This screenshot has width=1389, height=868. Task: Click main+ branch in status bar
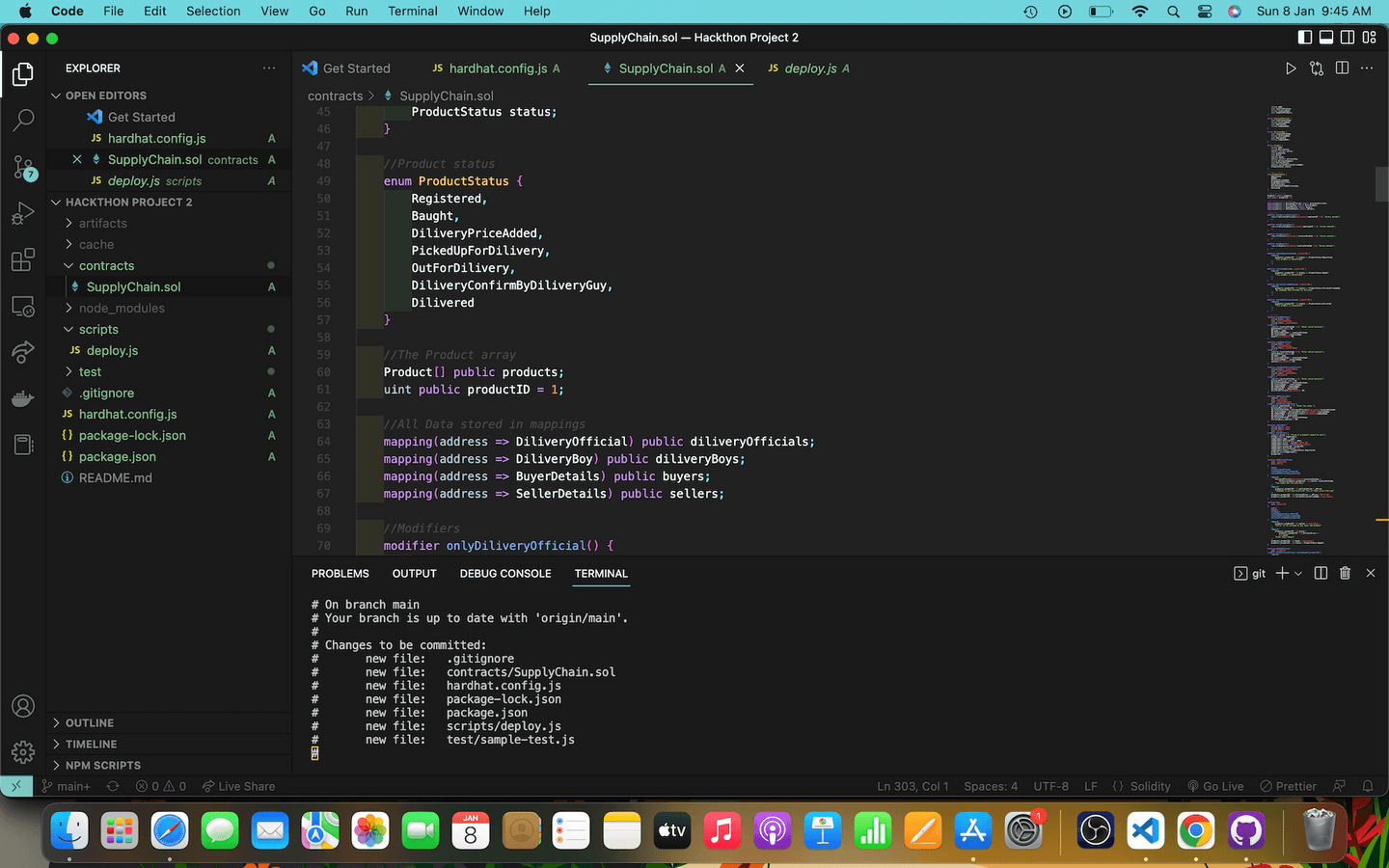point(66,786)
